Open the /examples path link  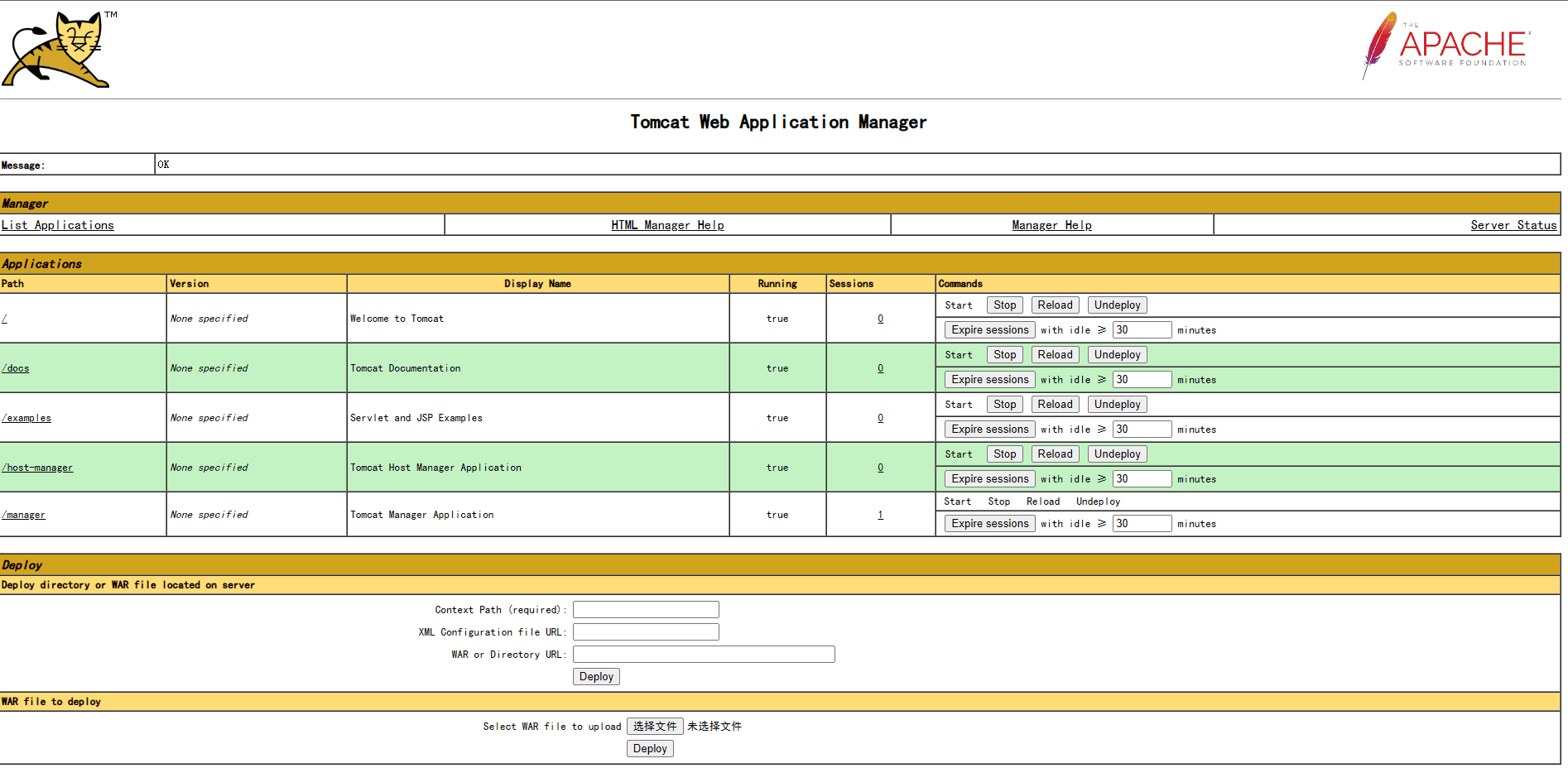pos(26,418)
